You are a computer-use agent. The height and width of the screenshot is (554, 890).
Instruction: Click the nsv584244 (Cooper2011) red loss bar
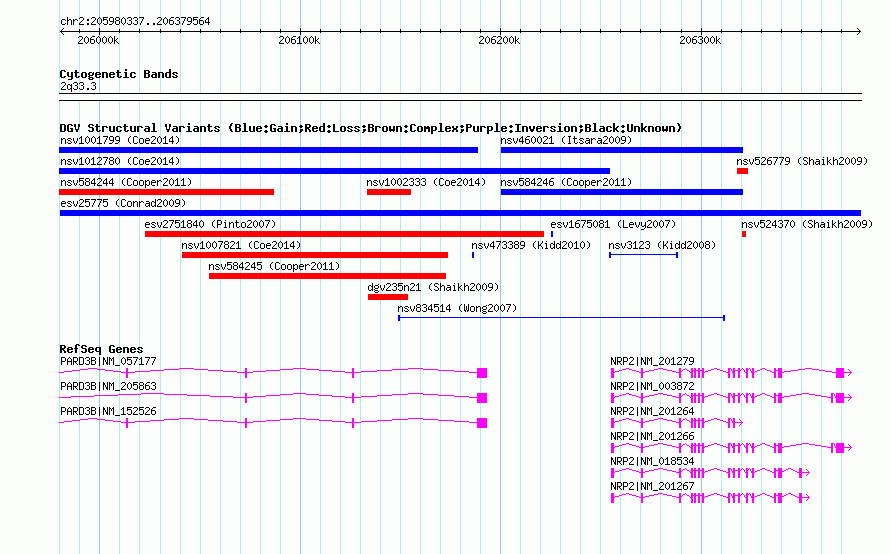tap(166, 192)
